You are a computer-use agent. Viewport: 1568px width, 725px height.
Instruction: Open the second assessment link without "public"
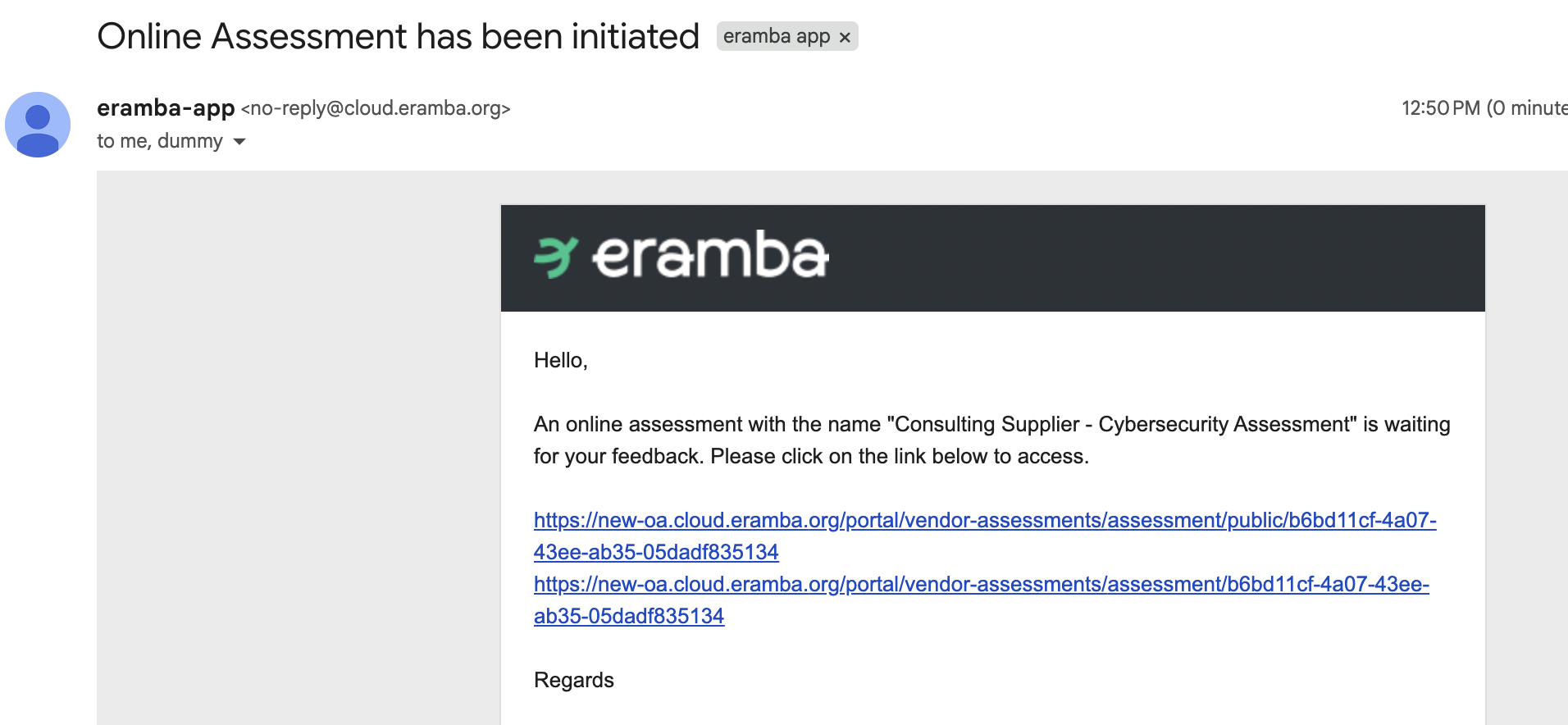[981, 584]
